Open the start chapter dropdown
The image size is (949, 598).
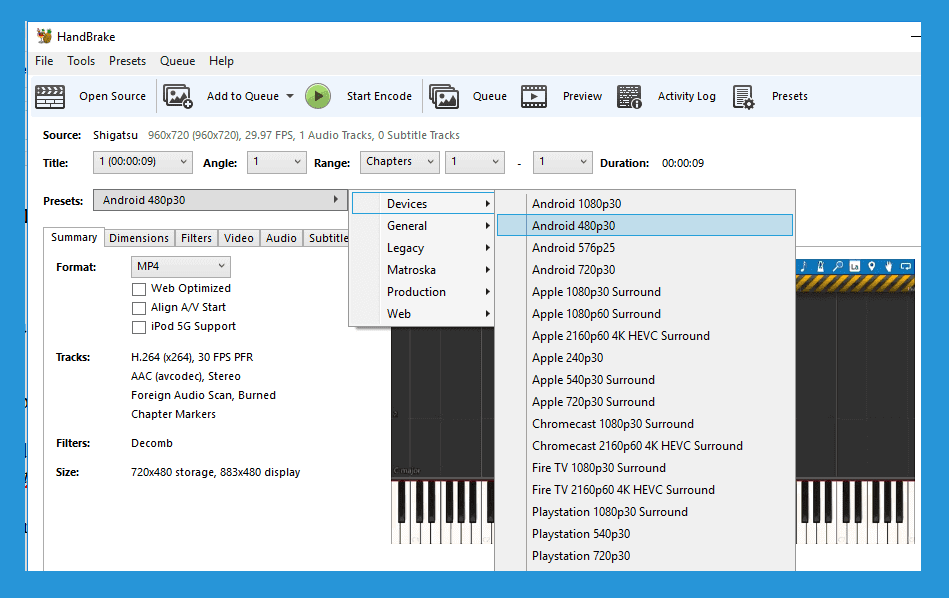click(x=474, y=162)
